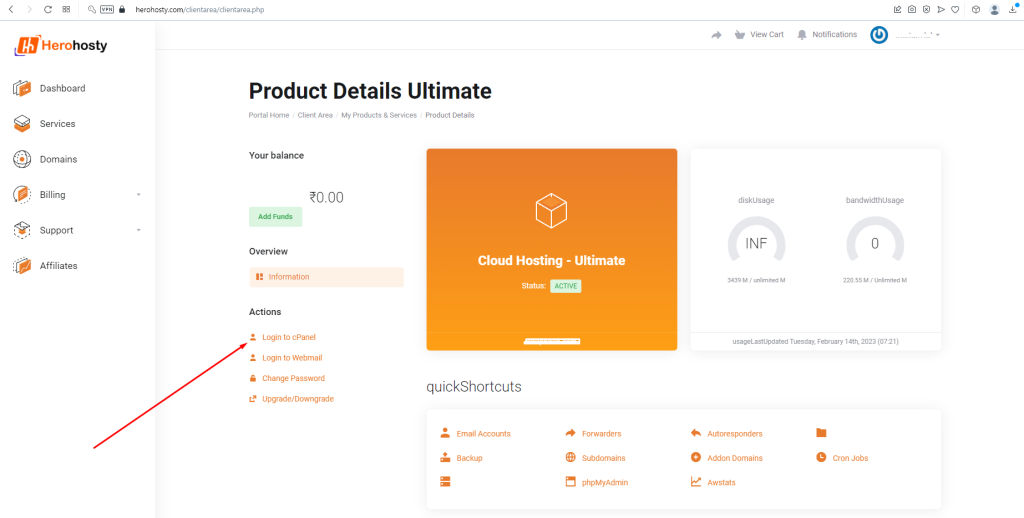The image size is (1024, 518).
Task: Click the Affiliates sidebar icon
Action: pyautogui.click(x=22, y=266)
